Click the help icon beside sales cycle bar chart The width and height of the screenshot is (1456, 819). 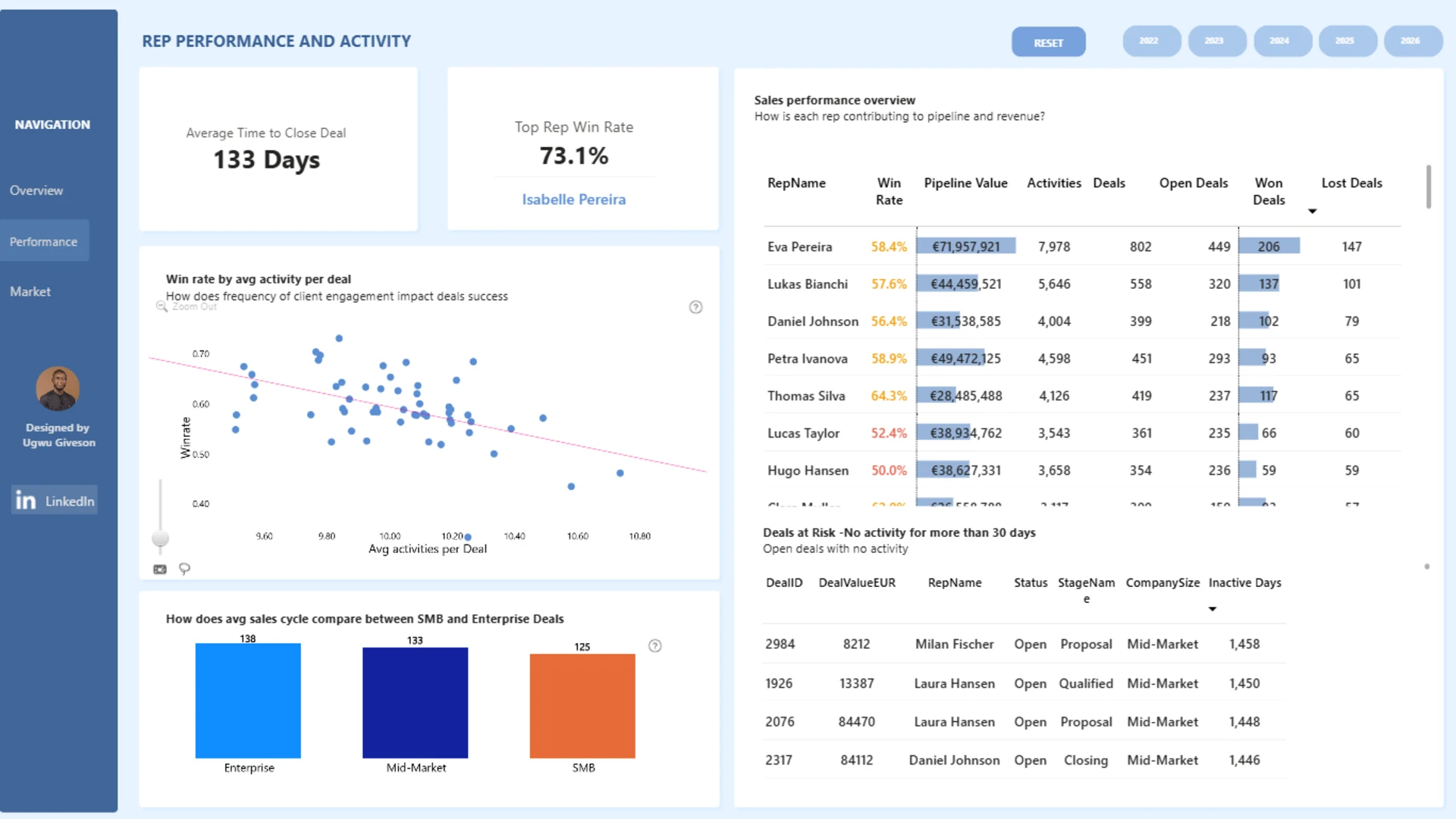655,646
